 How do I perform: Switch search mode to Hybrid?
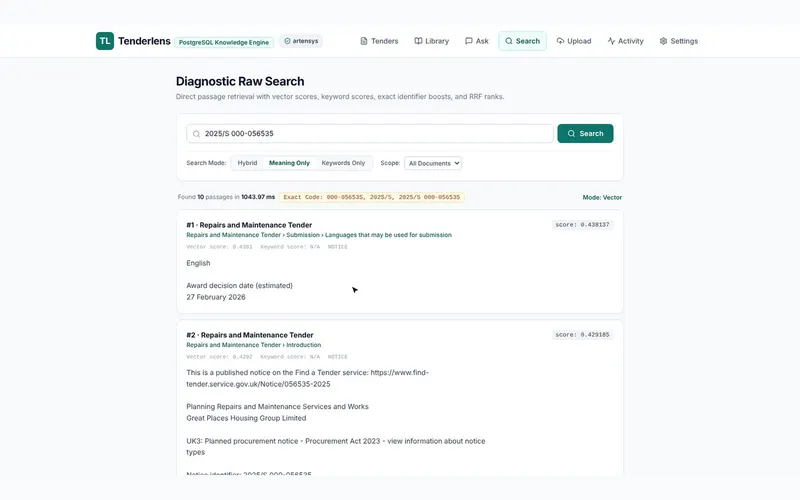click(247, 163)
